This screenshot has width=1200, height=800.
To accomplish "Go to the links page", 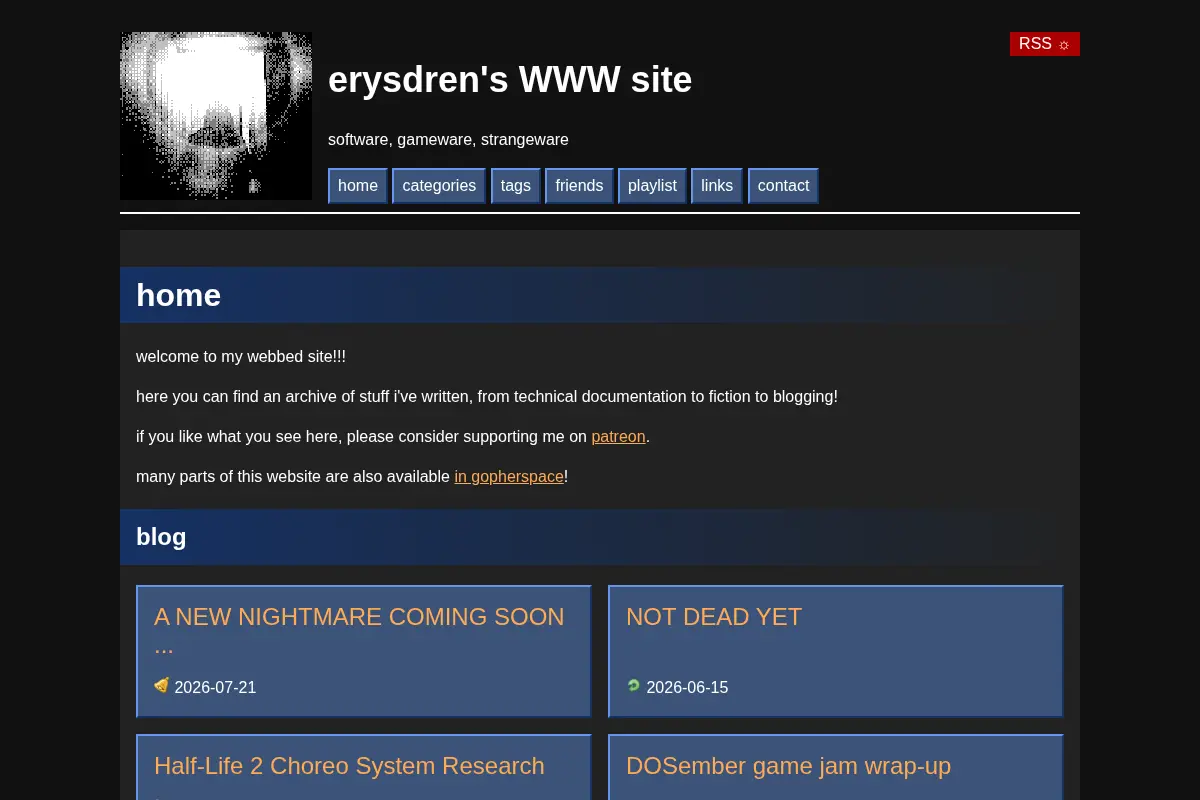I will 717,186.
